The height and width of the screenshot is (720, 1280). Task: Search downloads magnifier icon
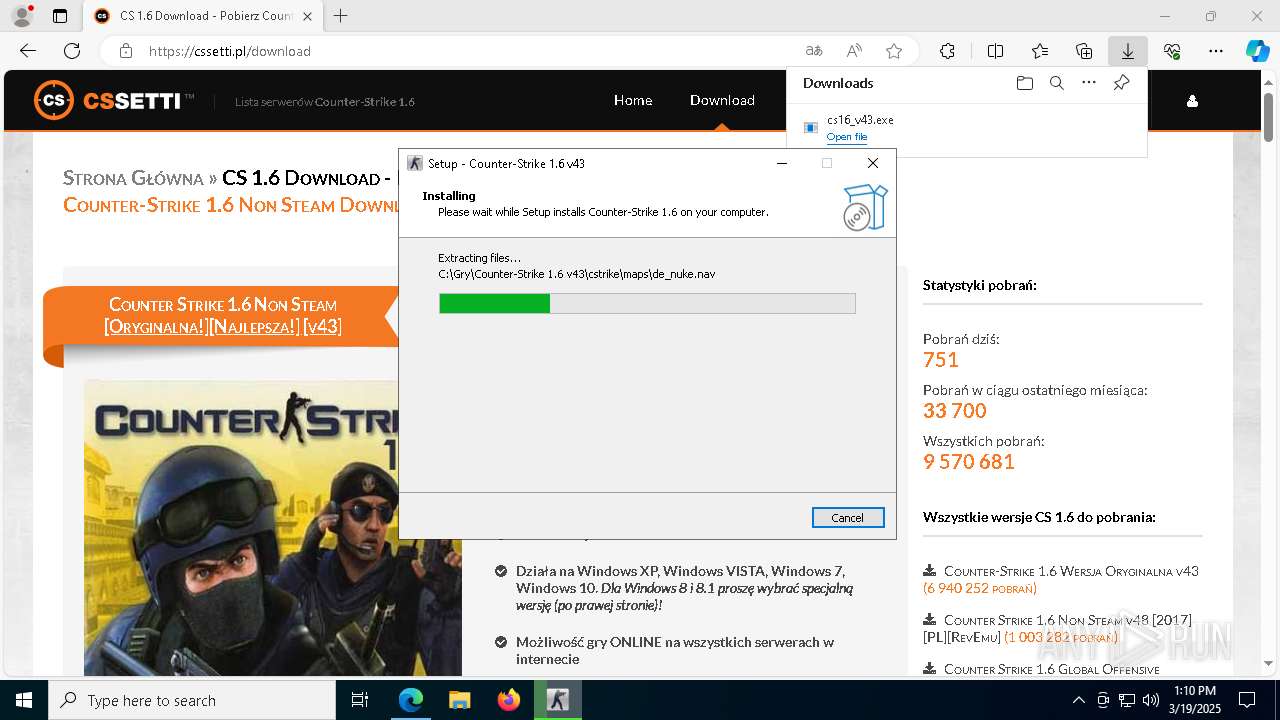coord(1057,83)
